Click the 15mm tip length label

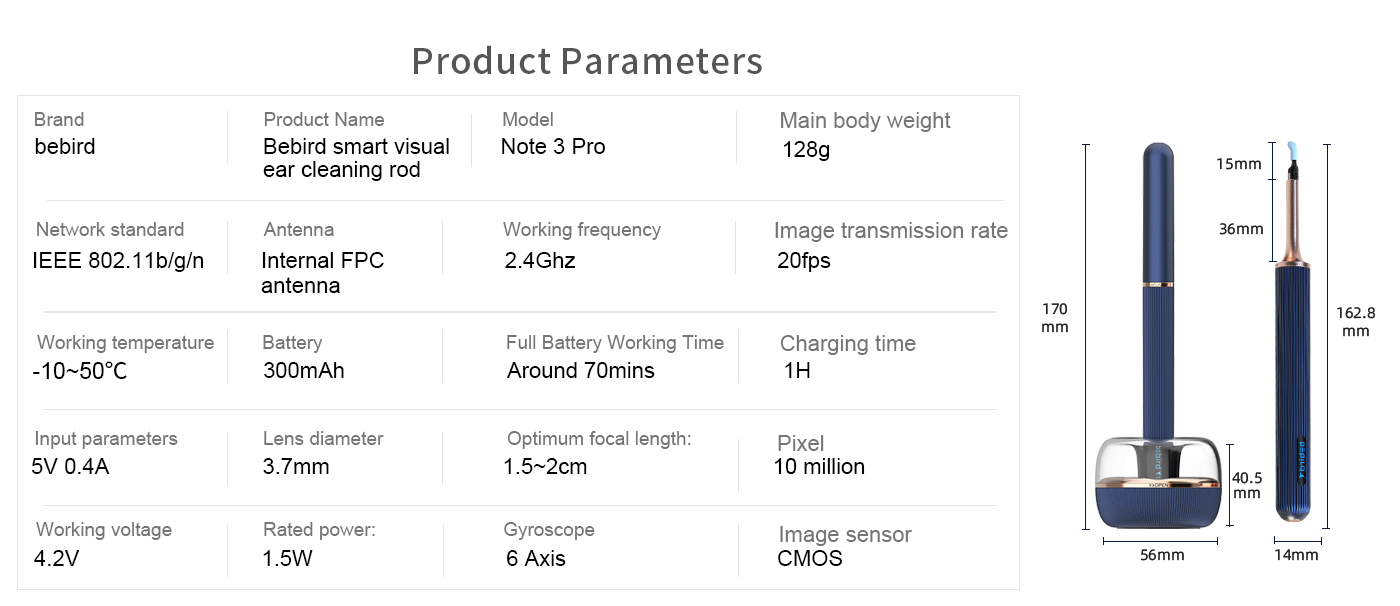coord(1239,164)
